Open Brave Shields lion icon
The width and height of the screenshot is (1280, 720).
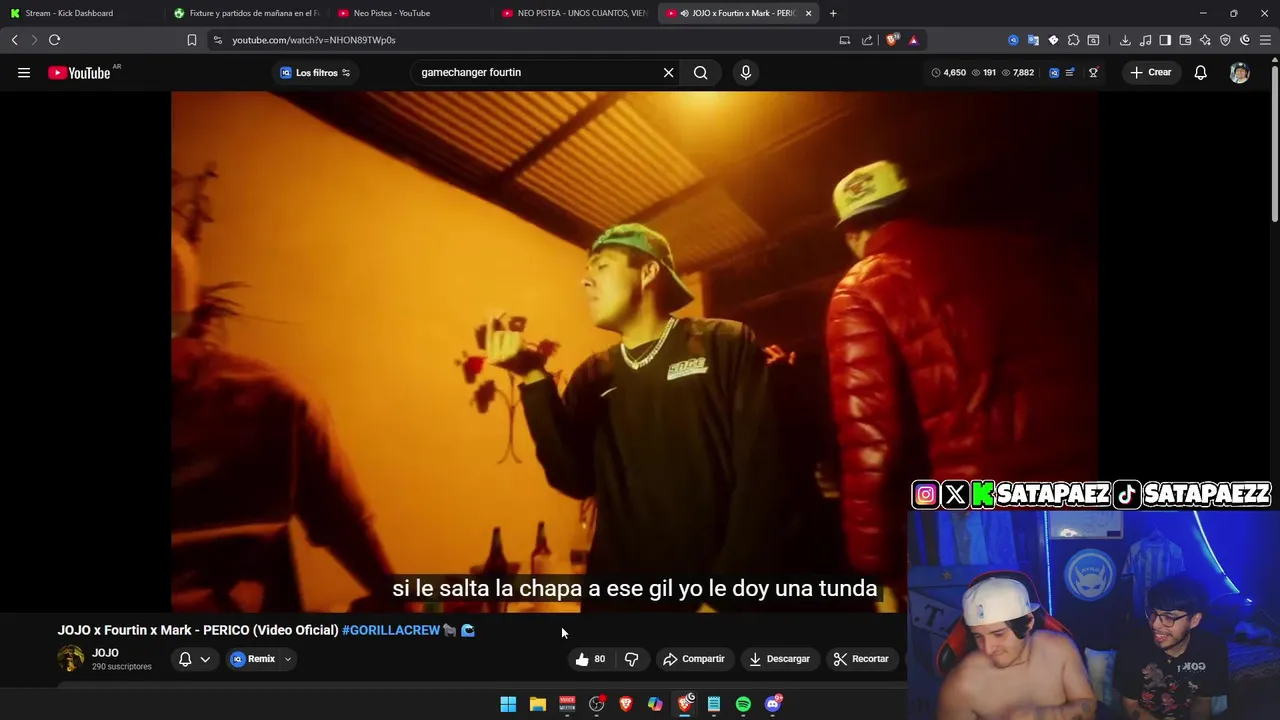pyautogui.click(x=892, y=40)
